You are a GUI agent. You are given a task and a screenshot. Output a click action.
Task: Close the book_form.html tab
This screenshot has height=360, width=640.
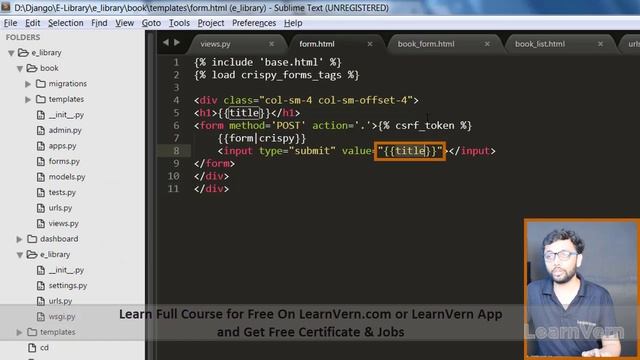tap(487, 44)
